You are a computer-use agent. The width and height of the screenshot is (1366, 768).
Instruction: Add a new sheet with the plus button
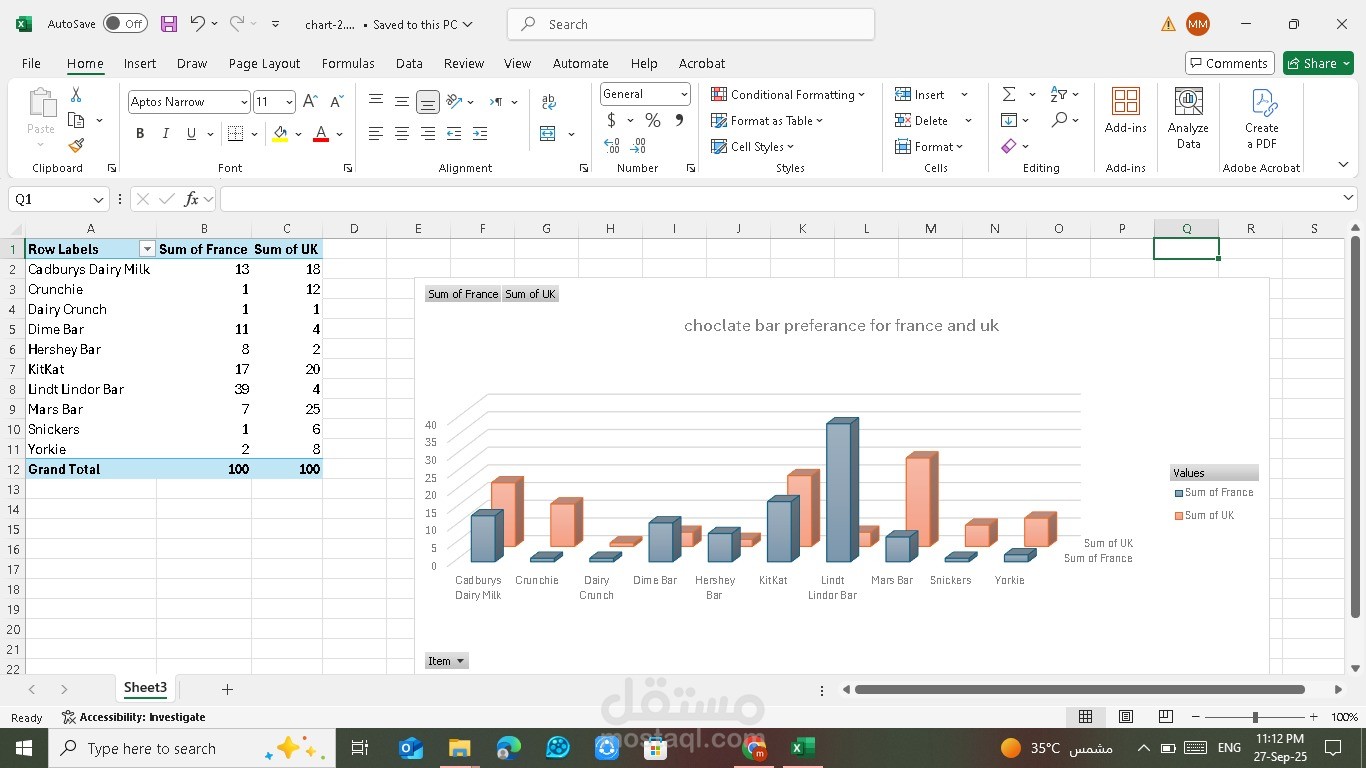(x=227, y=689)
